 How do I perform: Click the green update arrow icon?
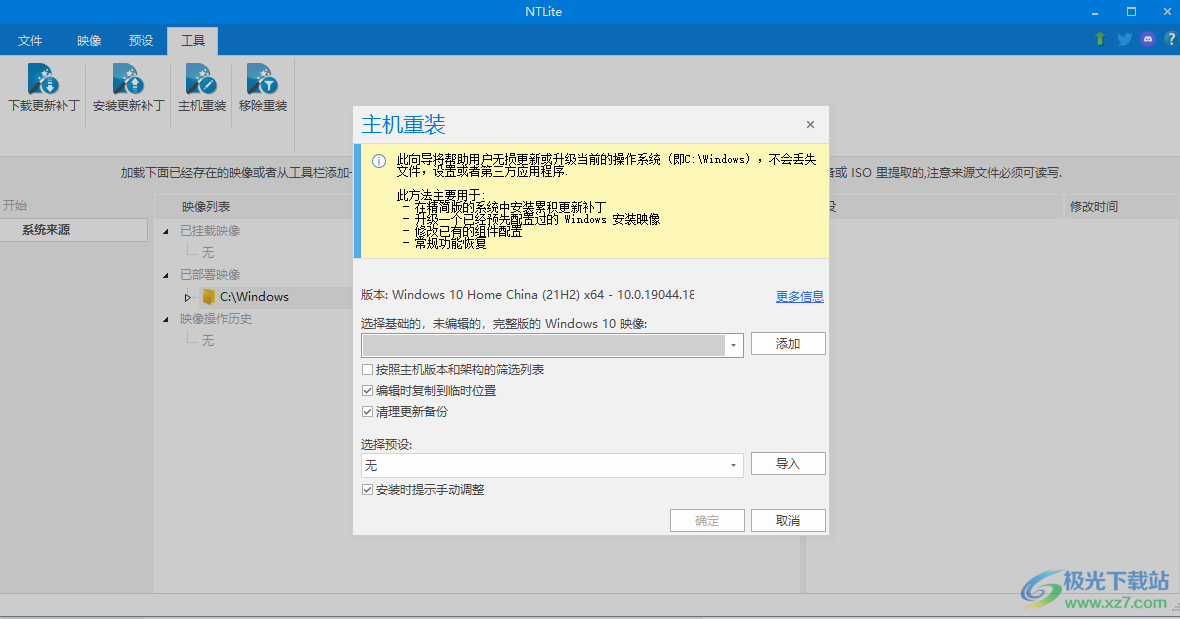click(1099, 39)
